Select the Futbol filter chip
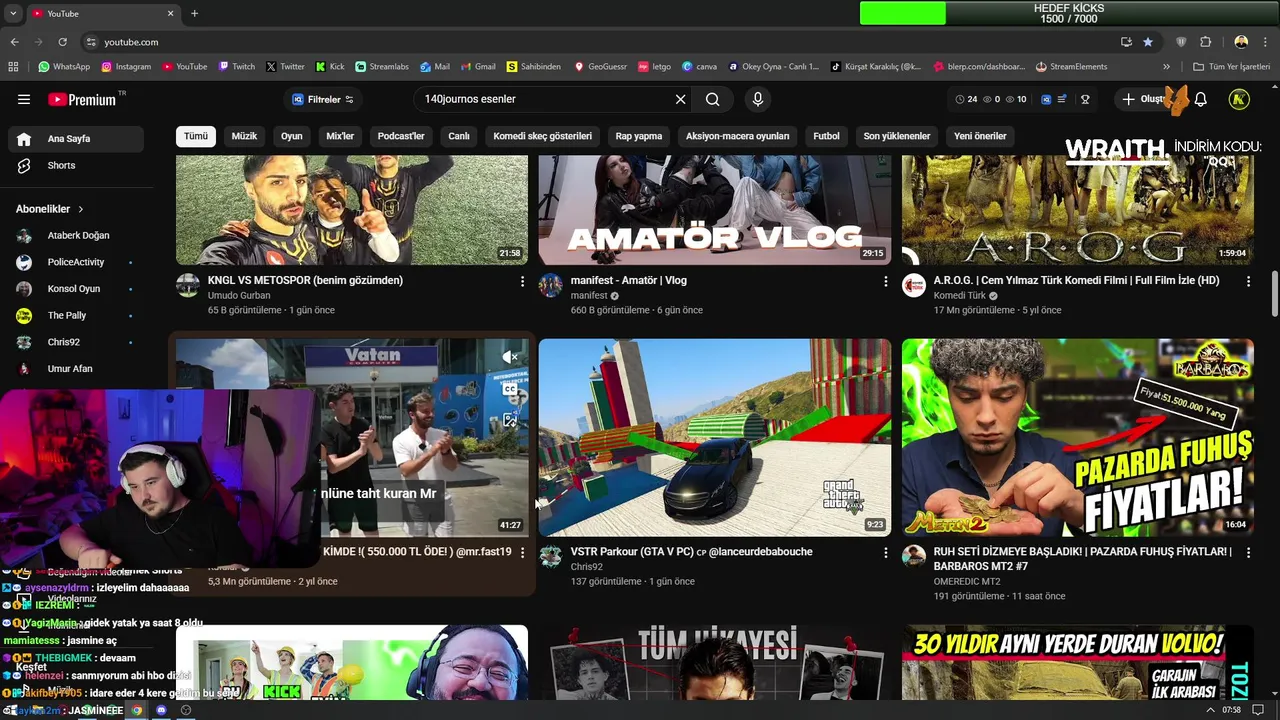This screenshot has height=720, width=1280. (x=826, y=136)
